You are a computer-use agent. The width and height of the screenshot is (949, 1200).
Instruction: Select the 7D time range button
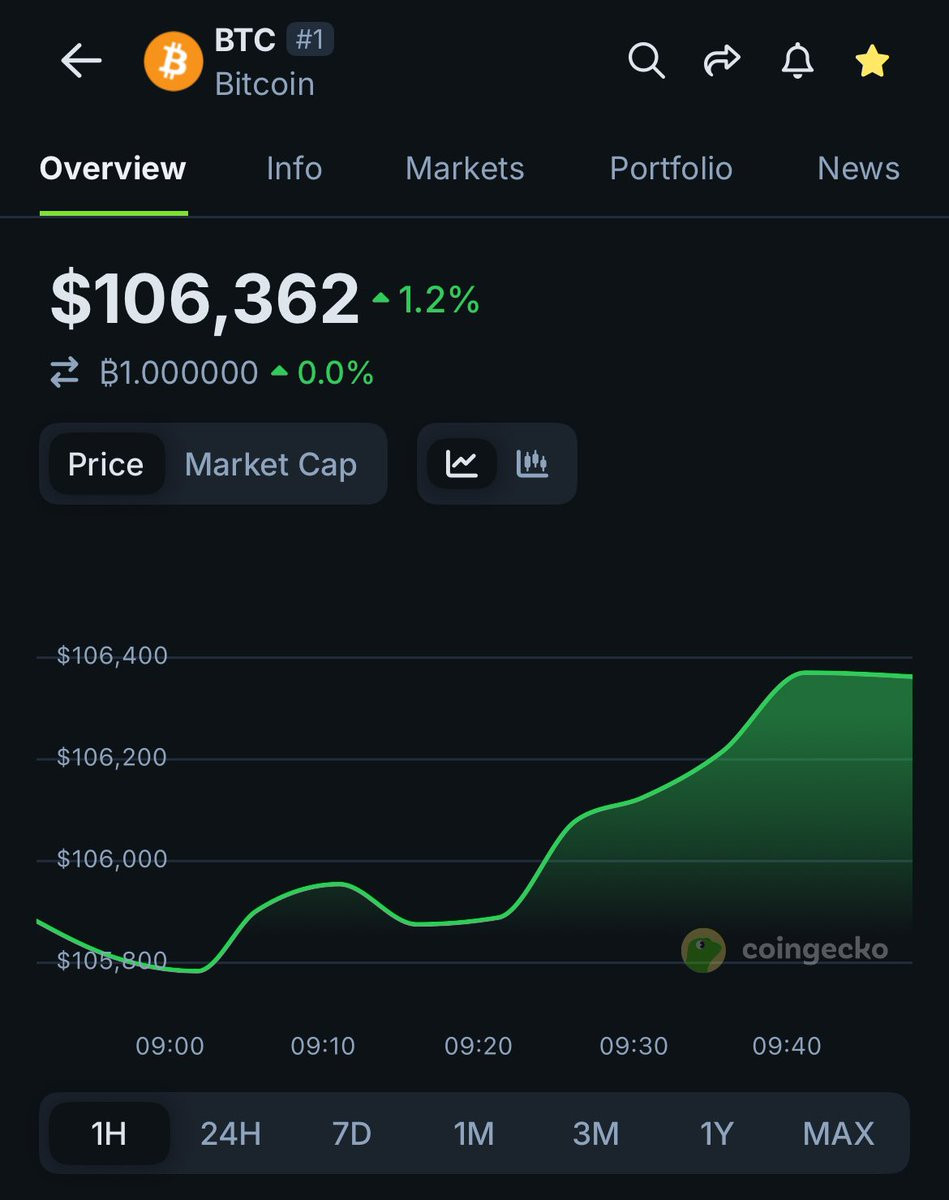(x=352, y=1133)
